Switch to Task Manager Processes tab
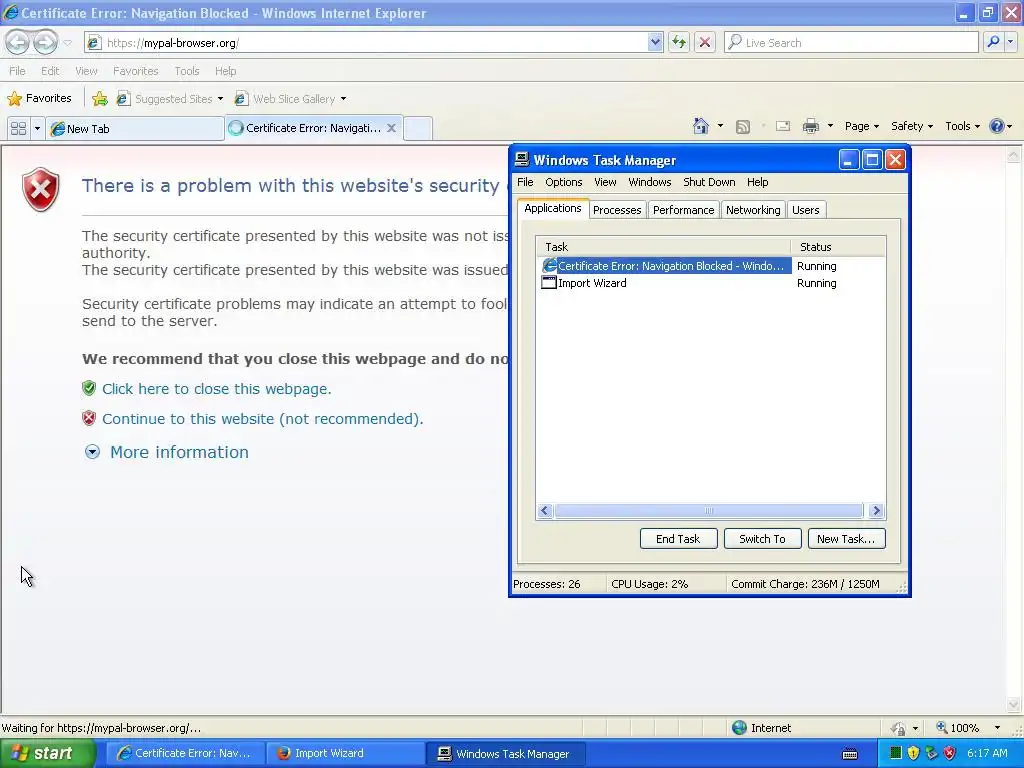This screenshot has width=1024, height=768. click(x=616, y=210)
